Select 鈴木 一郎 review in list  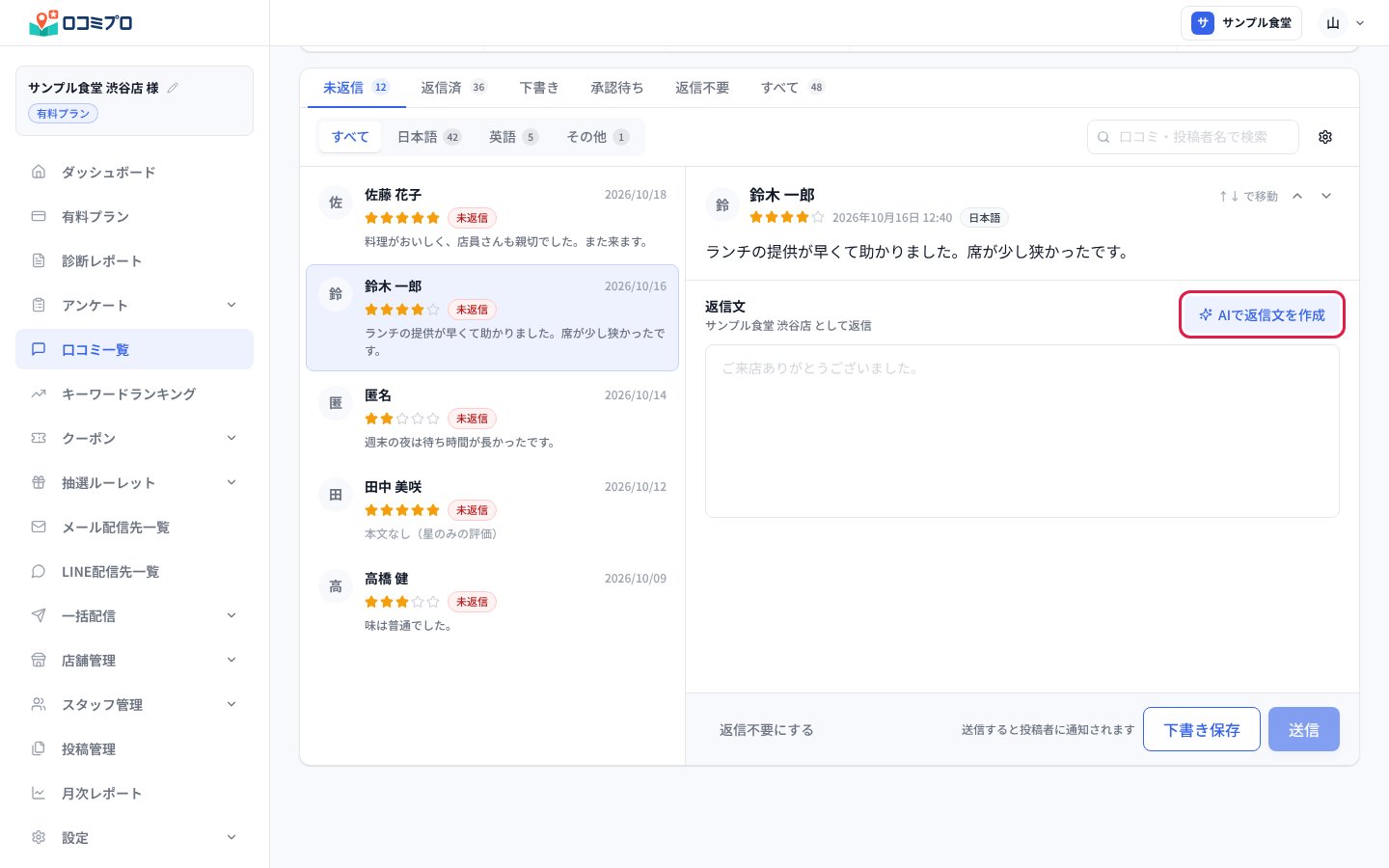point(492,318)
